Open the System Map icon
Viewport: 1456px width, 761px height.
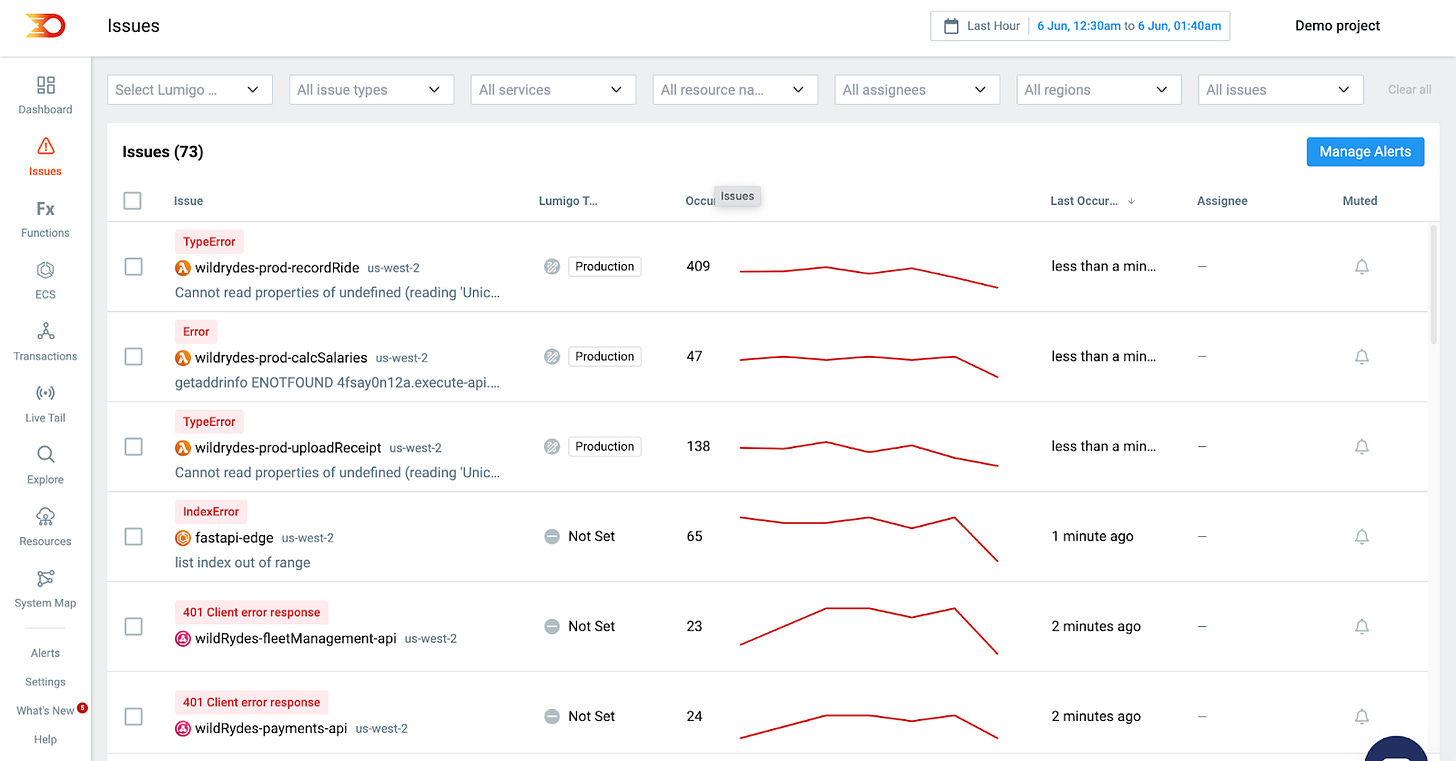pos(45,579)
